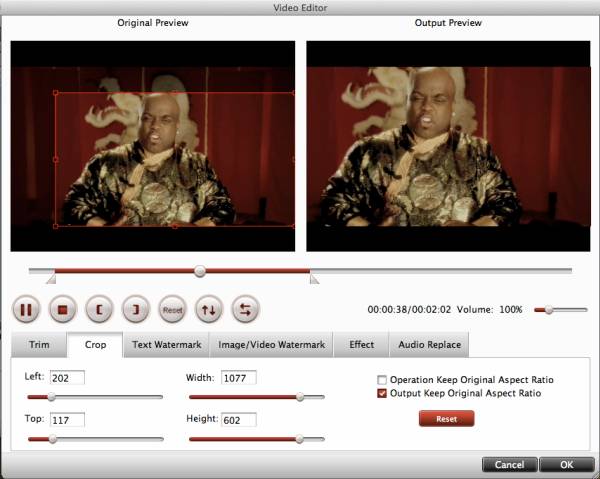Click the round Reset button near playback controls
This screenshot has height=479, width=600.
pyautogui.click(x=172, y=310)
